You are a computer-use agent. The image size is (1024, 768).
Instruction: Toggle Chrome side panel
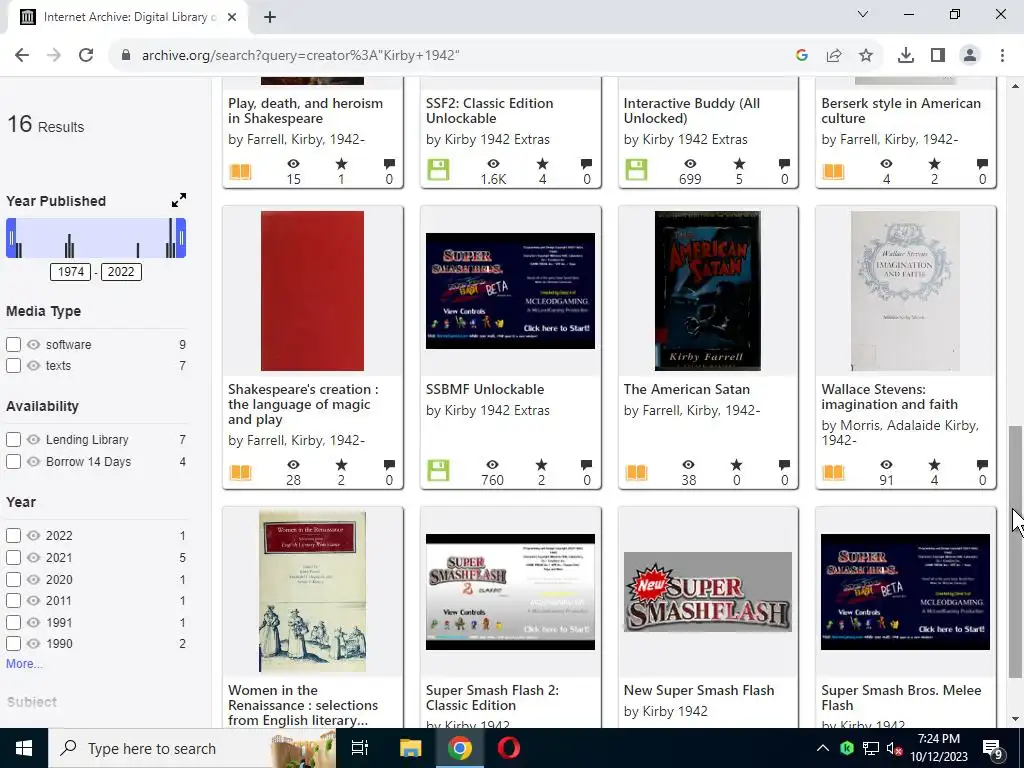click(938, 56)
